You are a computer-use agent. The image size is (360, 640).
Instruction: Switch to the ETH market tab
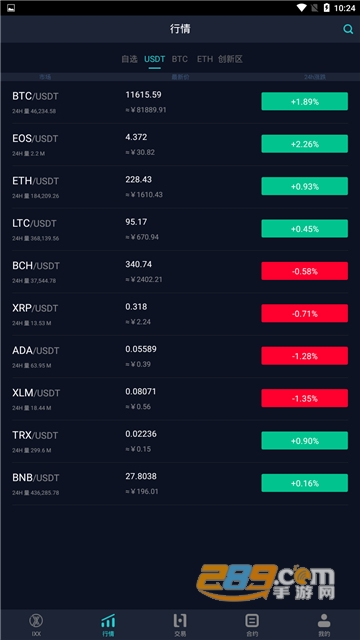(205, 59)
